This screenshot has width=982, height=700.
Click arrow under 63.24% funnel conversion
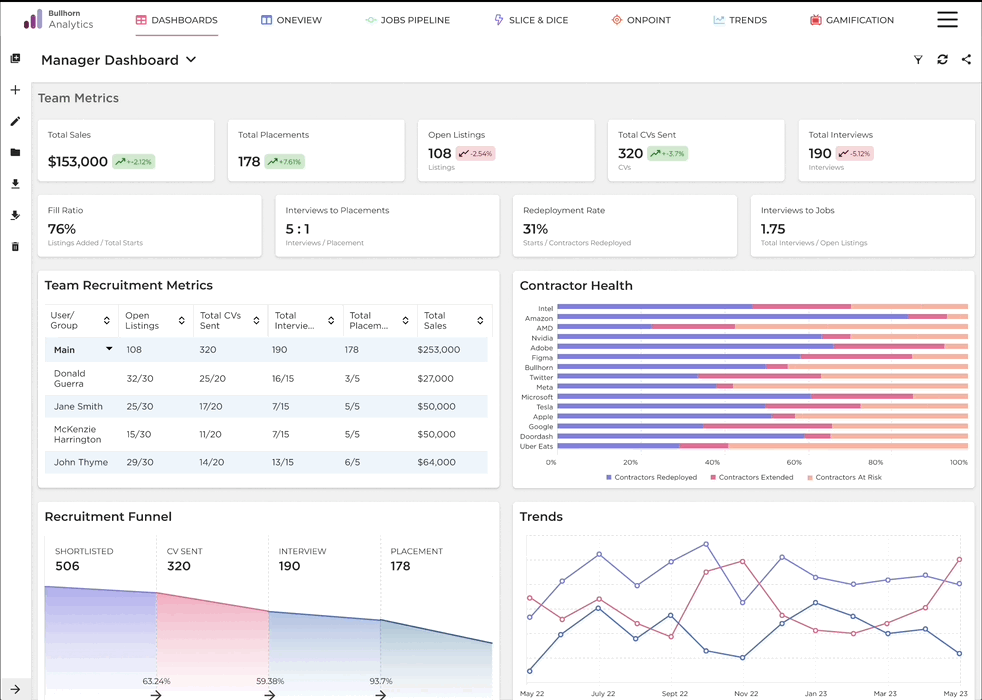pyautogui.click(x=156, y=694)
